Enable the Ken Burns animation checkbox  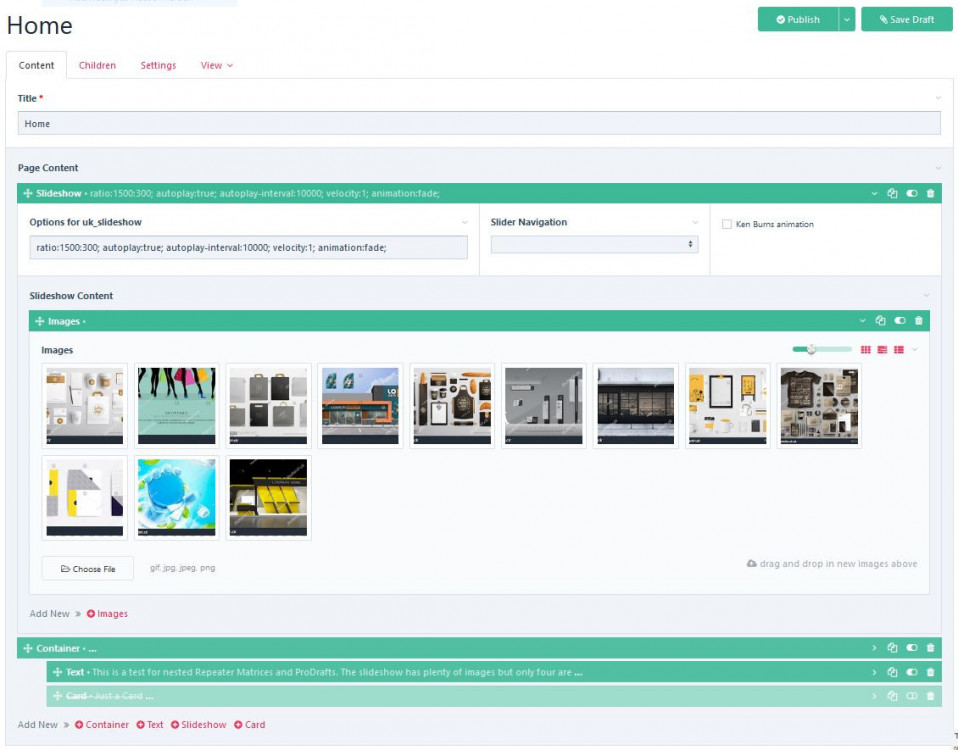[727, 225]
